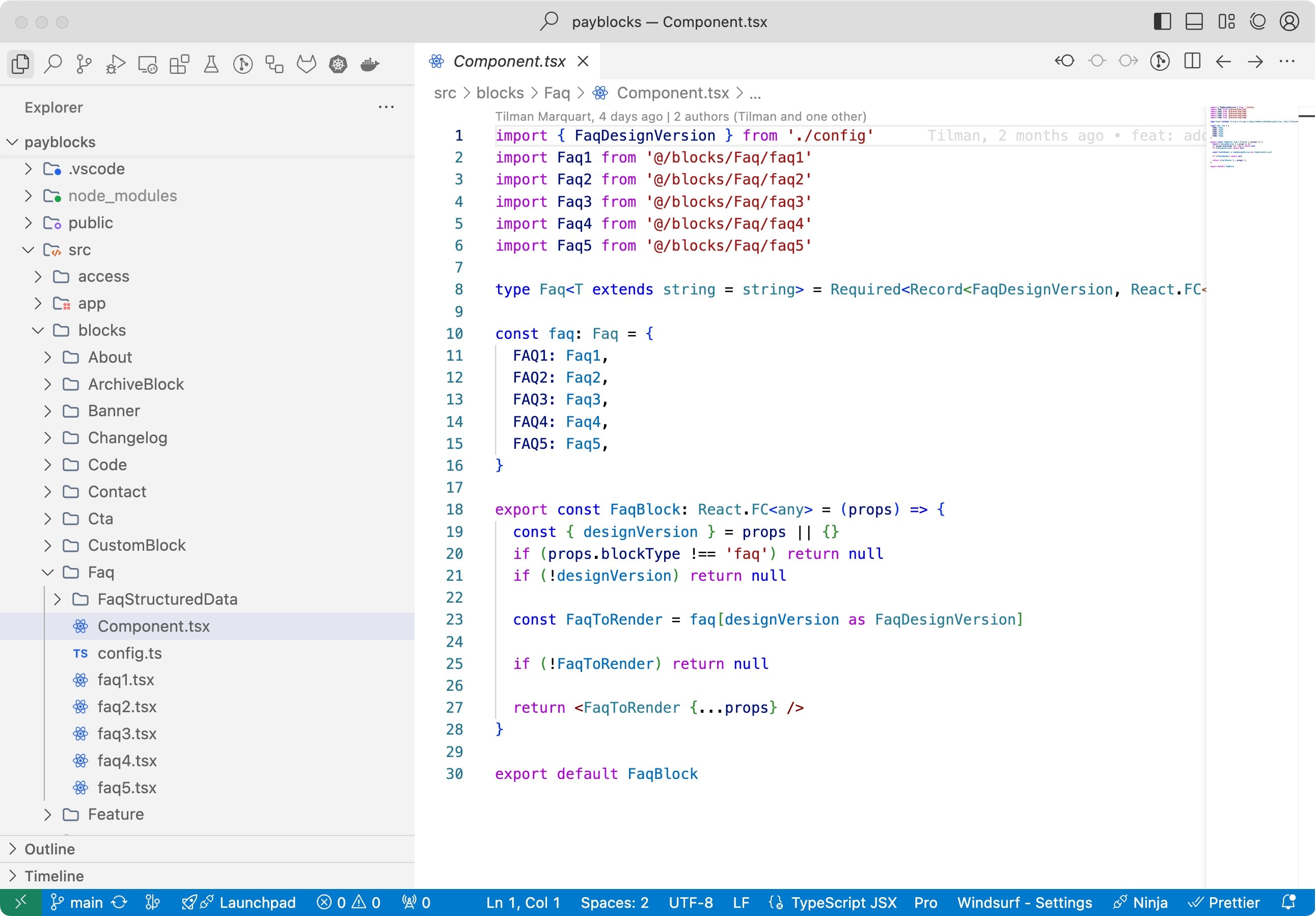Select Component.tsx in the file tree
The image size is (1316, 916).
[x=207, y=626]
